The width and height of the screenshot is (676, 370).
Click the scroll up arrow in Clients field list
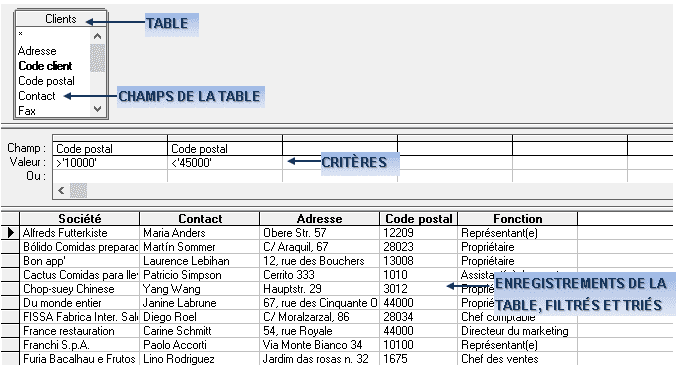97,36
